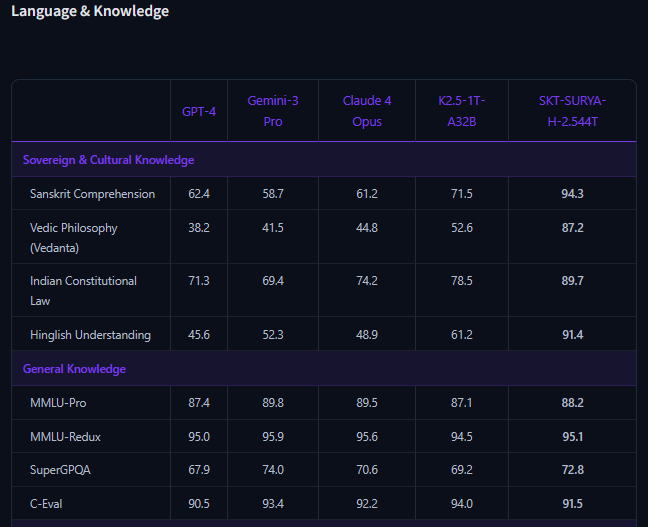Select the Vedic Philosophy (Vedanta) row label
This screenshot has width=648, height=527.
point(74,238)
